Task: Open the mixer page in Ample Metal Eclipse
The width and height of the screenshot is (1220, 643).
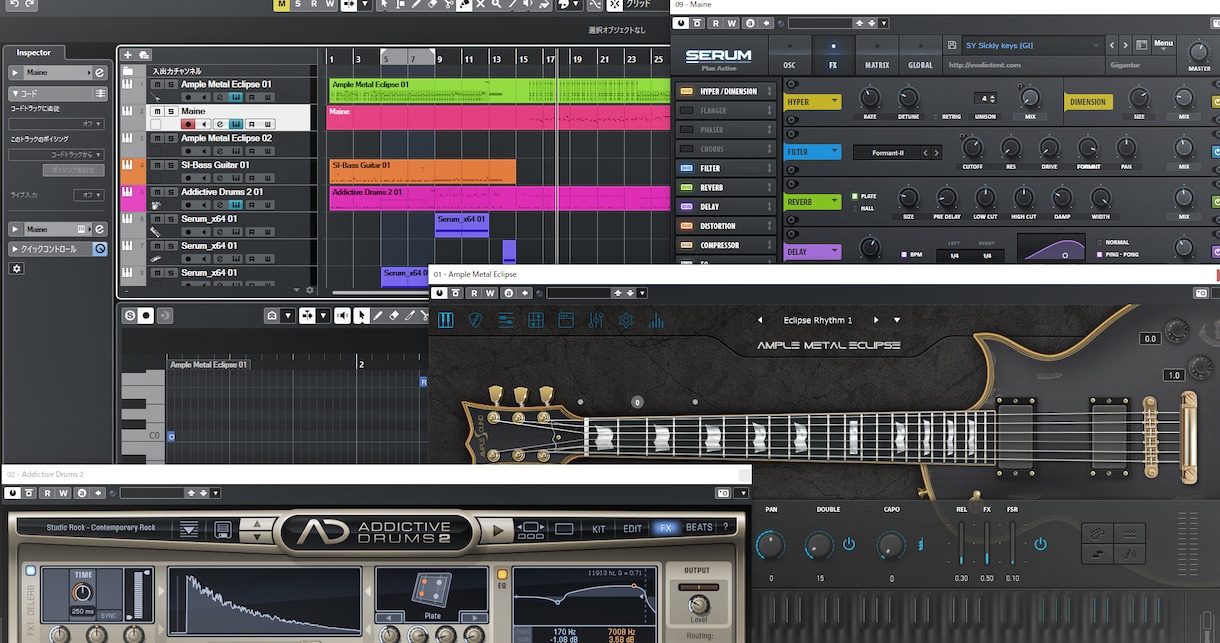Action: [596, 320]
